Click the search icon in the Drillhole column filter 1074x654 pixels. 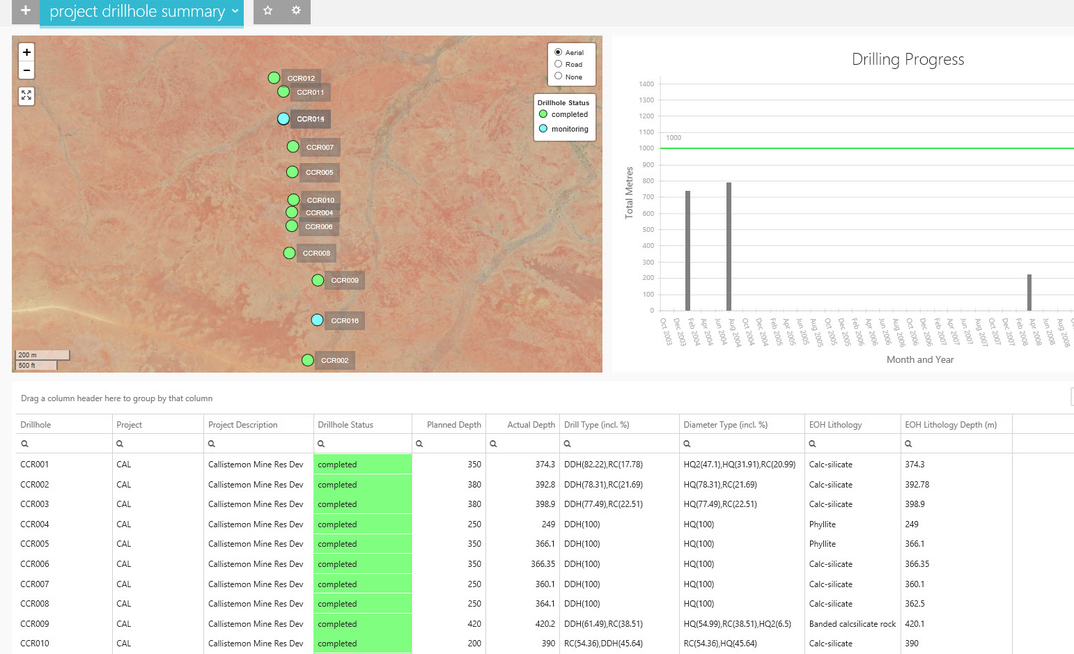click(23, 442)
